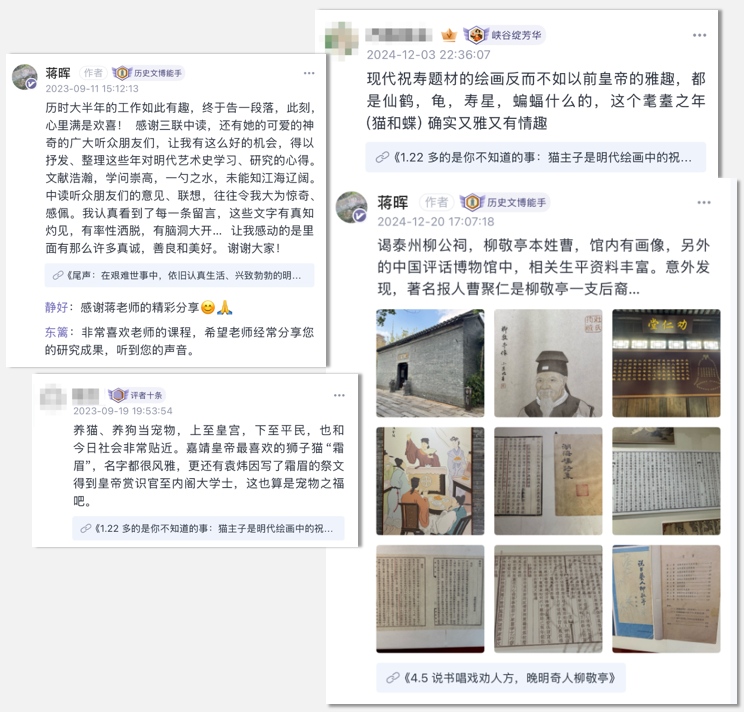This screenshot has height=712, width=744.
Task: Open the 功仁堂 hall plaque photo
Action: pyautogui.click(x=666, y=363)
